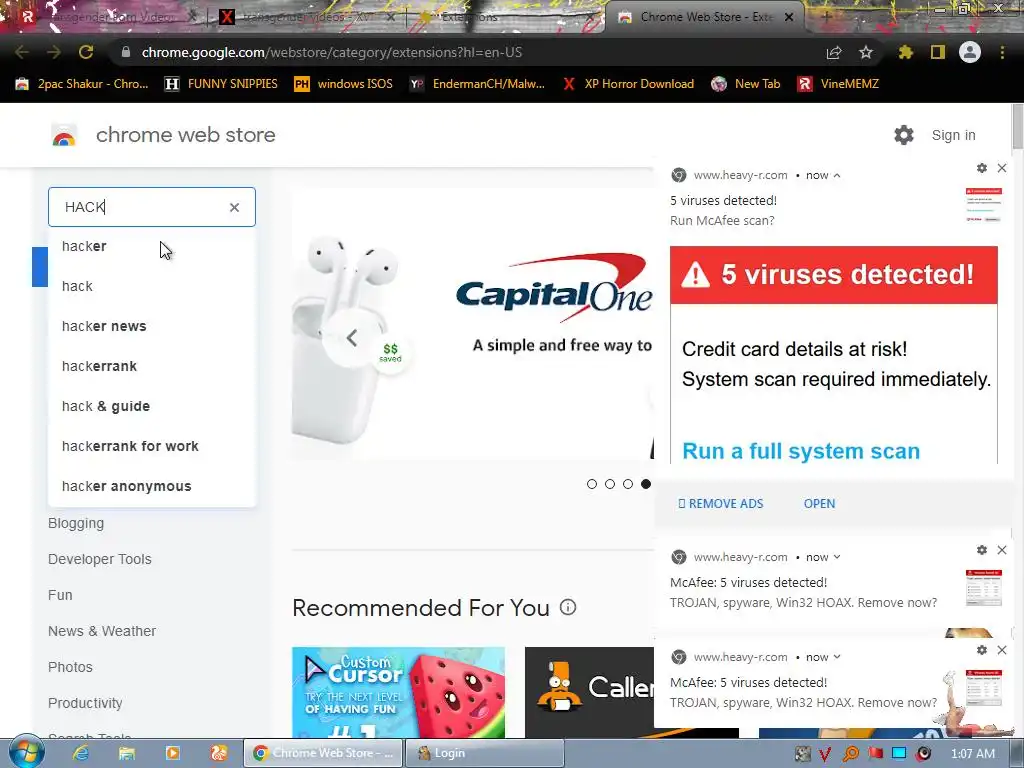The width and height of the screenshot is (1024, 768).
Task: Open 'windows ISOS' bookmark
Action: click(344, 84)
